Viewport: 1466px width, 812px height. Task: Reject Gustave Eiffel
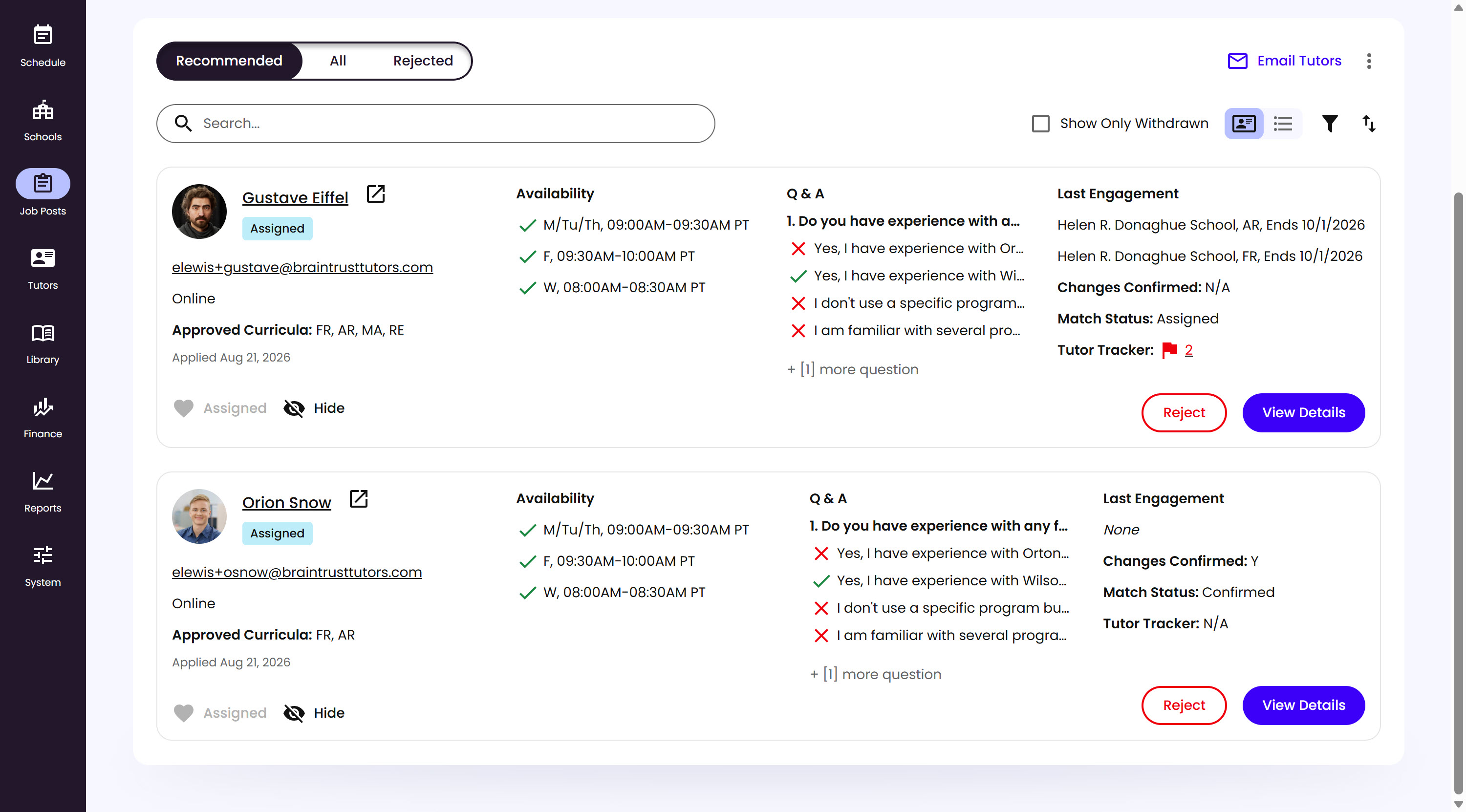pyautogui.click(x=1184, y=412)
